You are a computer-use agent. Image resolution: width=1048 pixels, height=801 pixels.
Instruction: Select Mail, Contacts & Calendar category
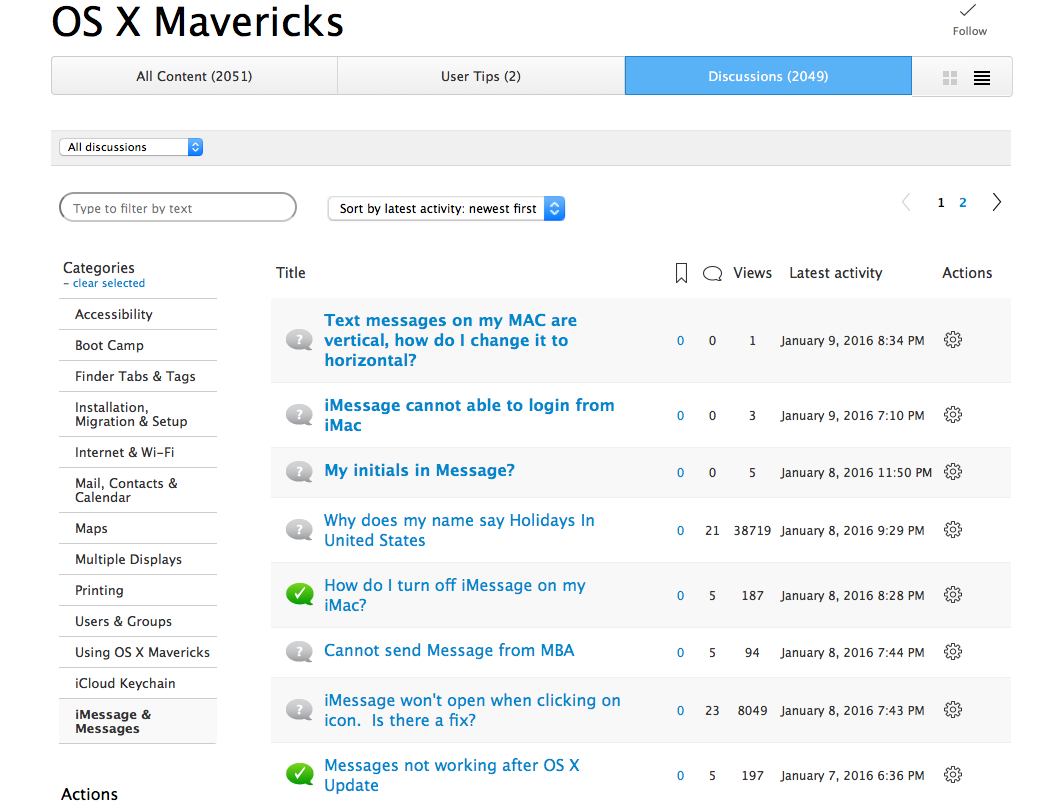click(138, 490)
